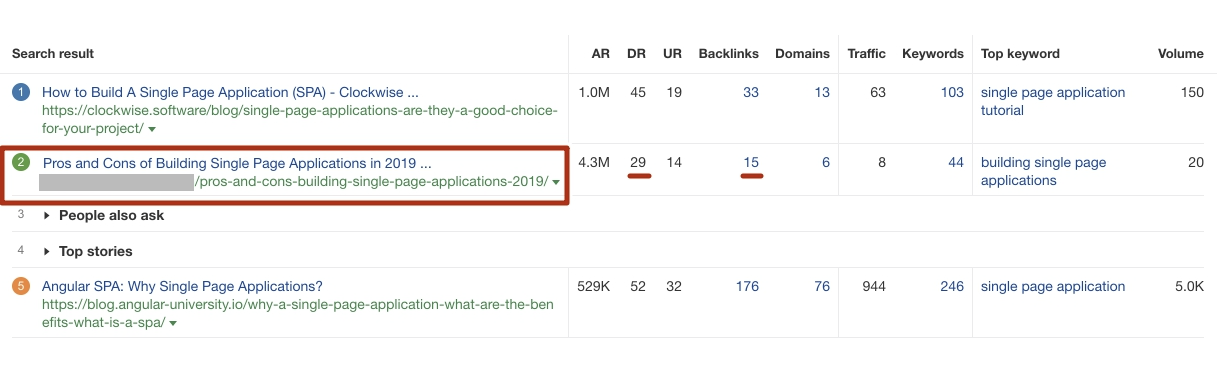Click the Search result column header
Screen dimensions: 1217x372
pos(53,53)
